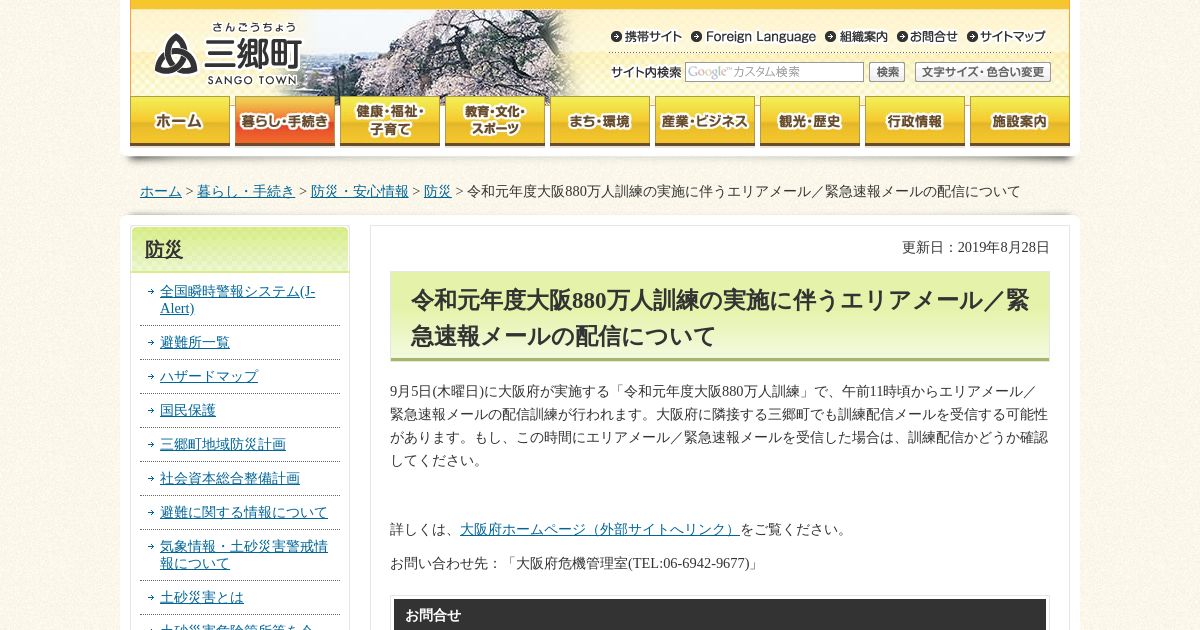Click breadcrumb link ホーム
Viewport: 1200px width, 630px height.
pos(161,191)
